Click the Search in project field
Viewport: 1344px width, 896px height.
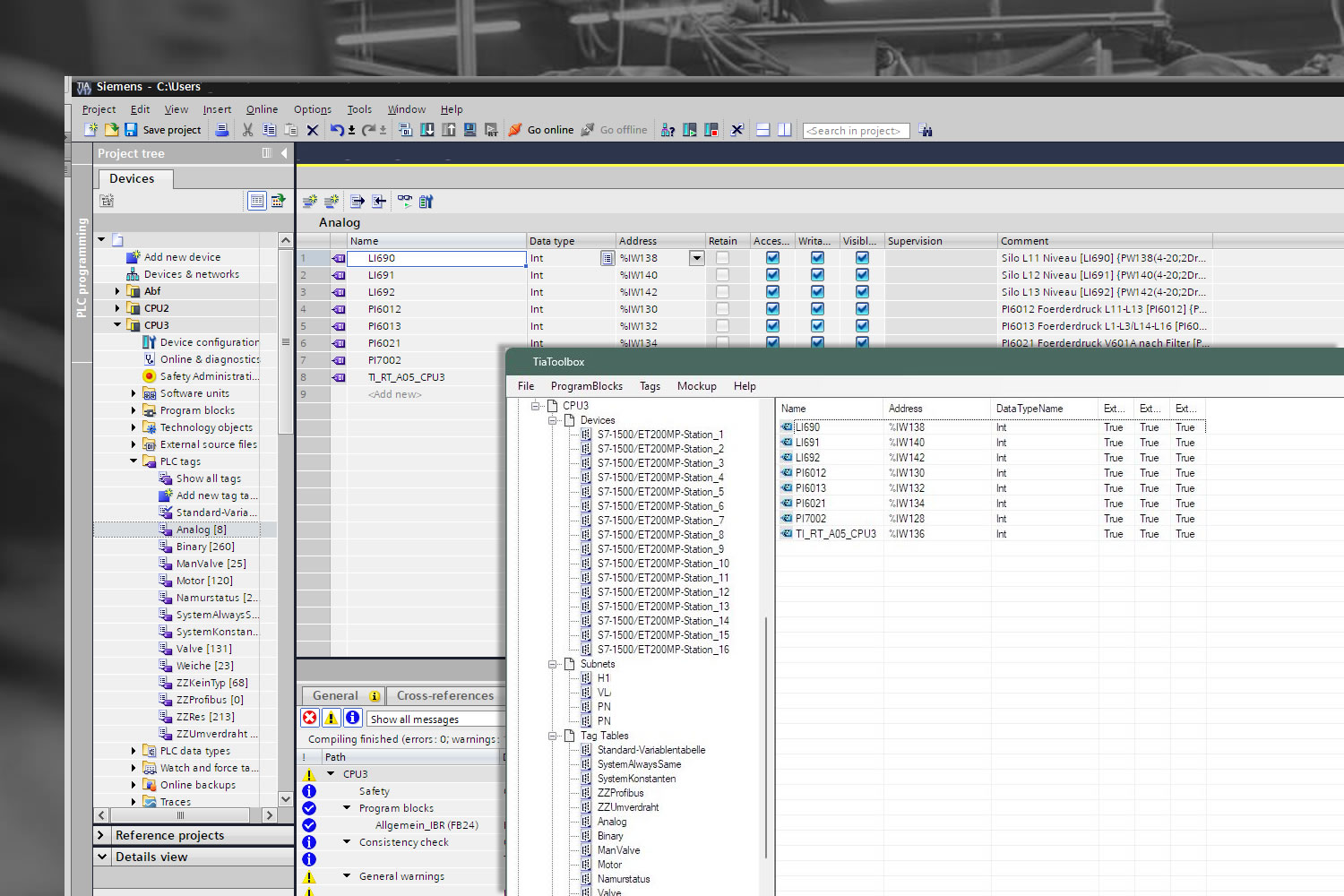click(857, 131)
